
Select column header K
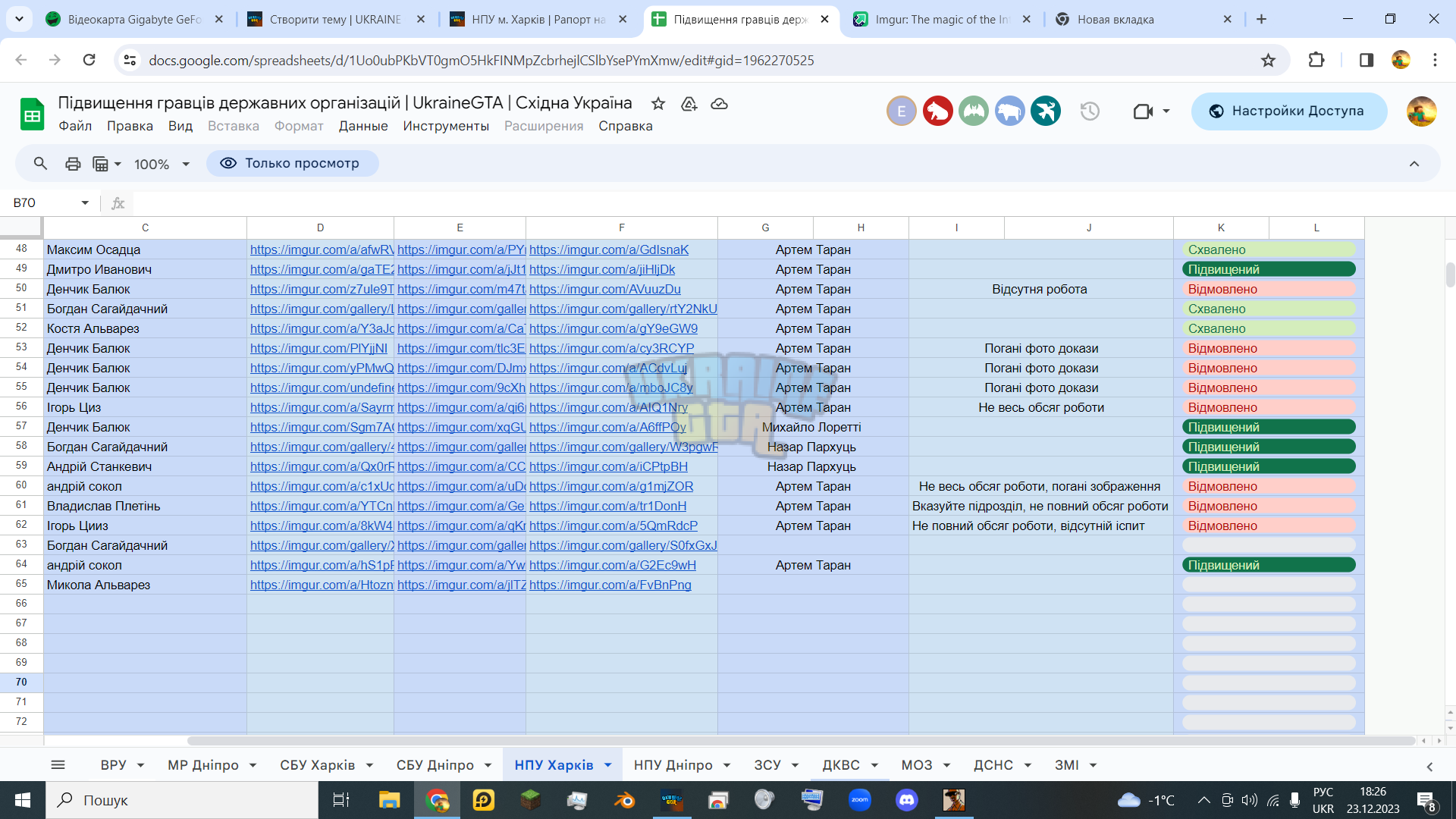[1221, 227]
